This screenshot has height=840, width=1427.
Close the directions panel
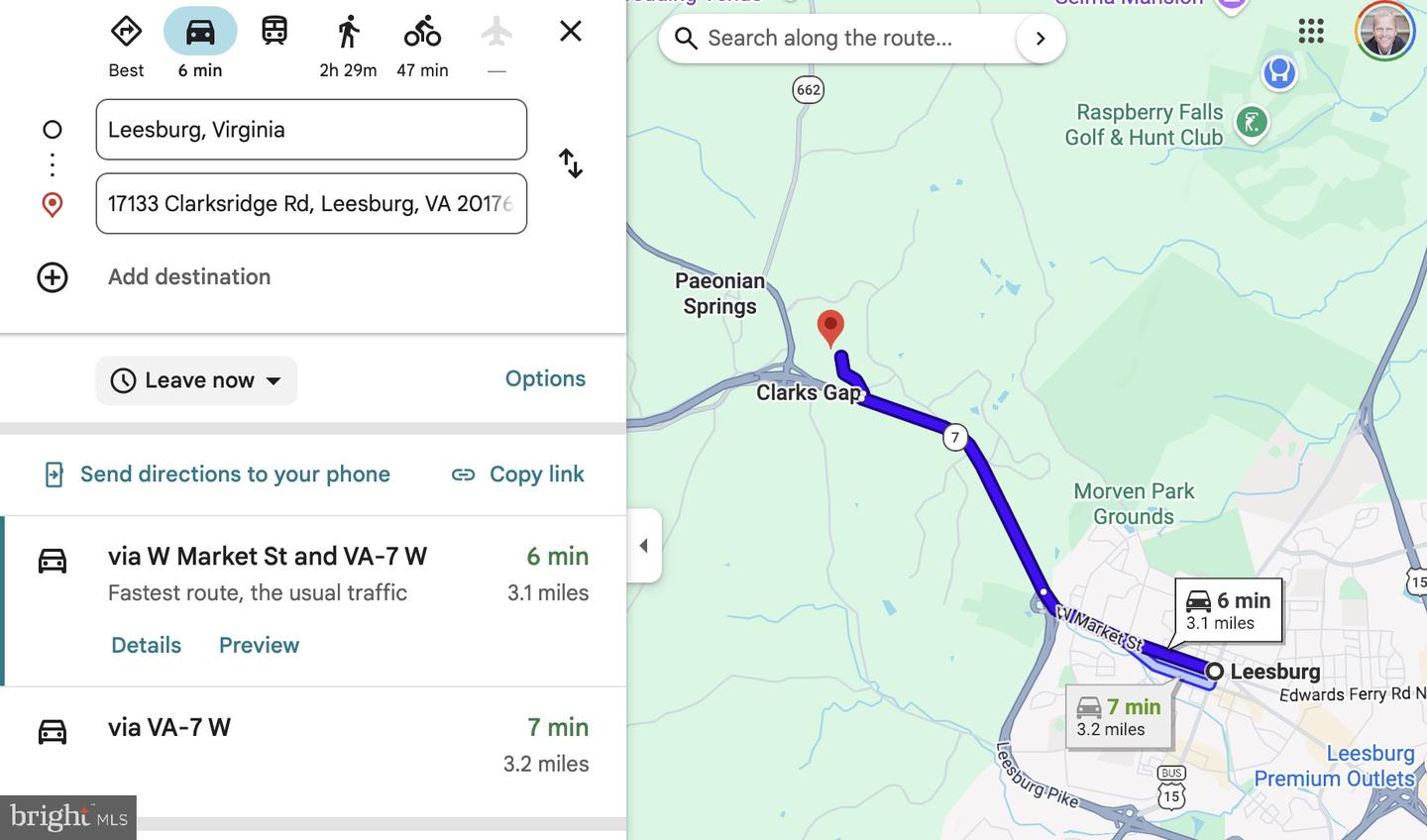(571, 31)
